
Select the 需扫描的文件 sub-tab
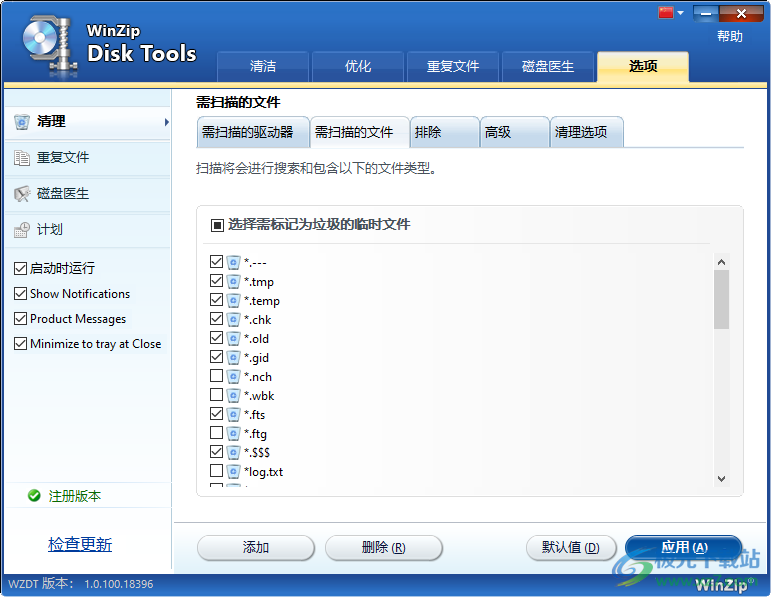click(359, 132)
